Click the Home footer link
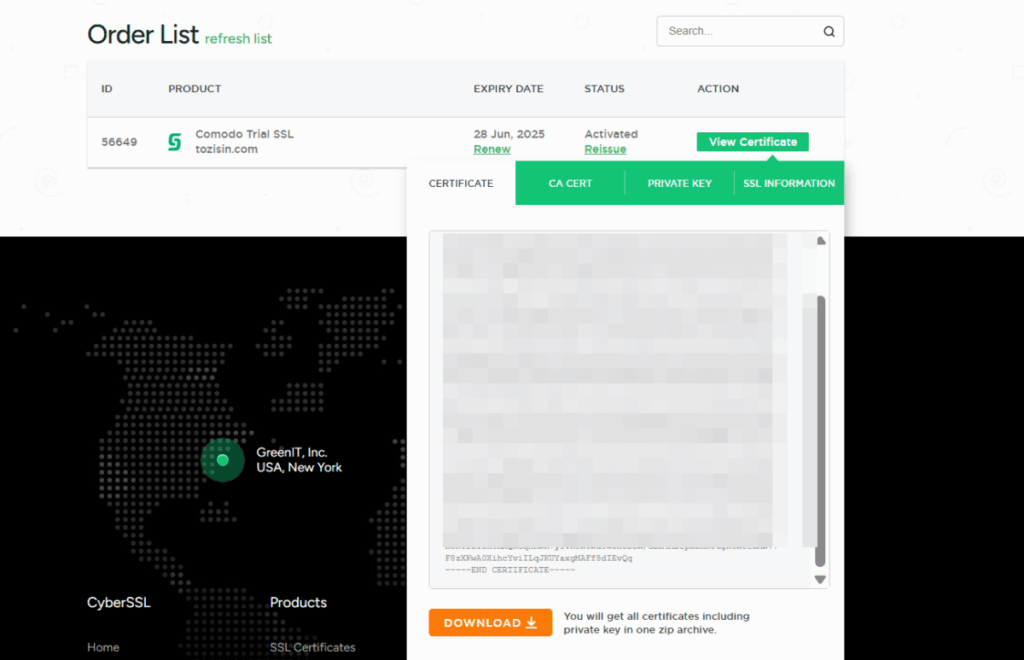Viewport: 1024px width, 660px height. coord(103,648)
